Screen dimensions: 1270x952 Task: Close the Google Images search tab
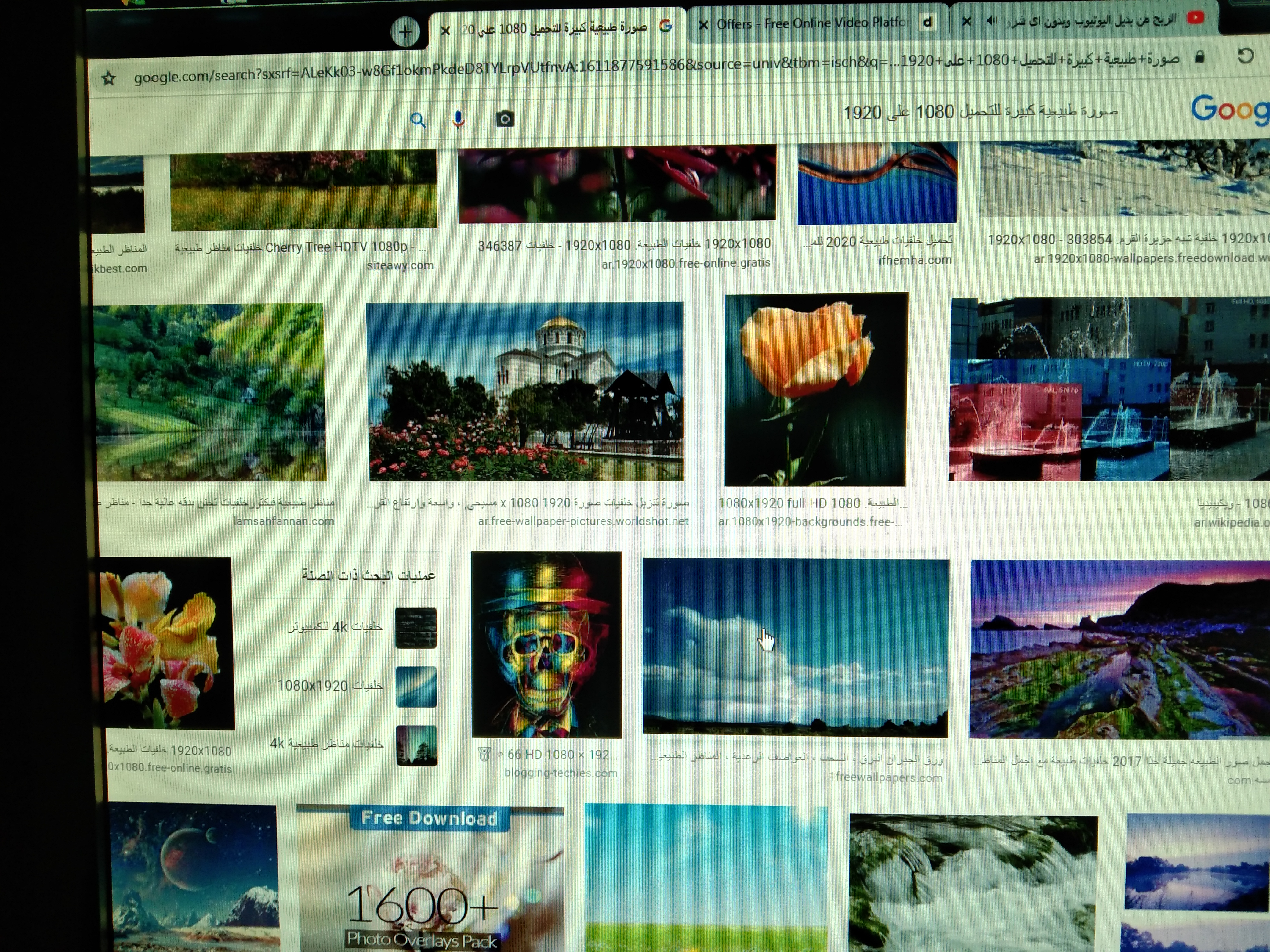pyautogui.click(x=445, y=31)
